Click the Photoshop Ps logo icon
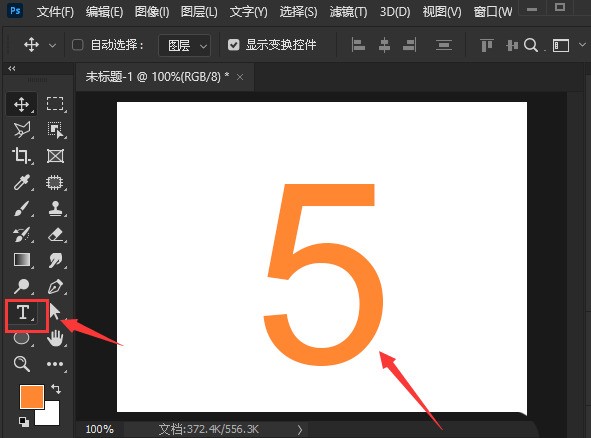 tap(15, 11)
